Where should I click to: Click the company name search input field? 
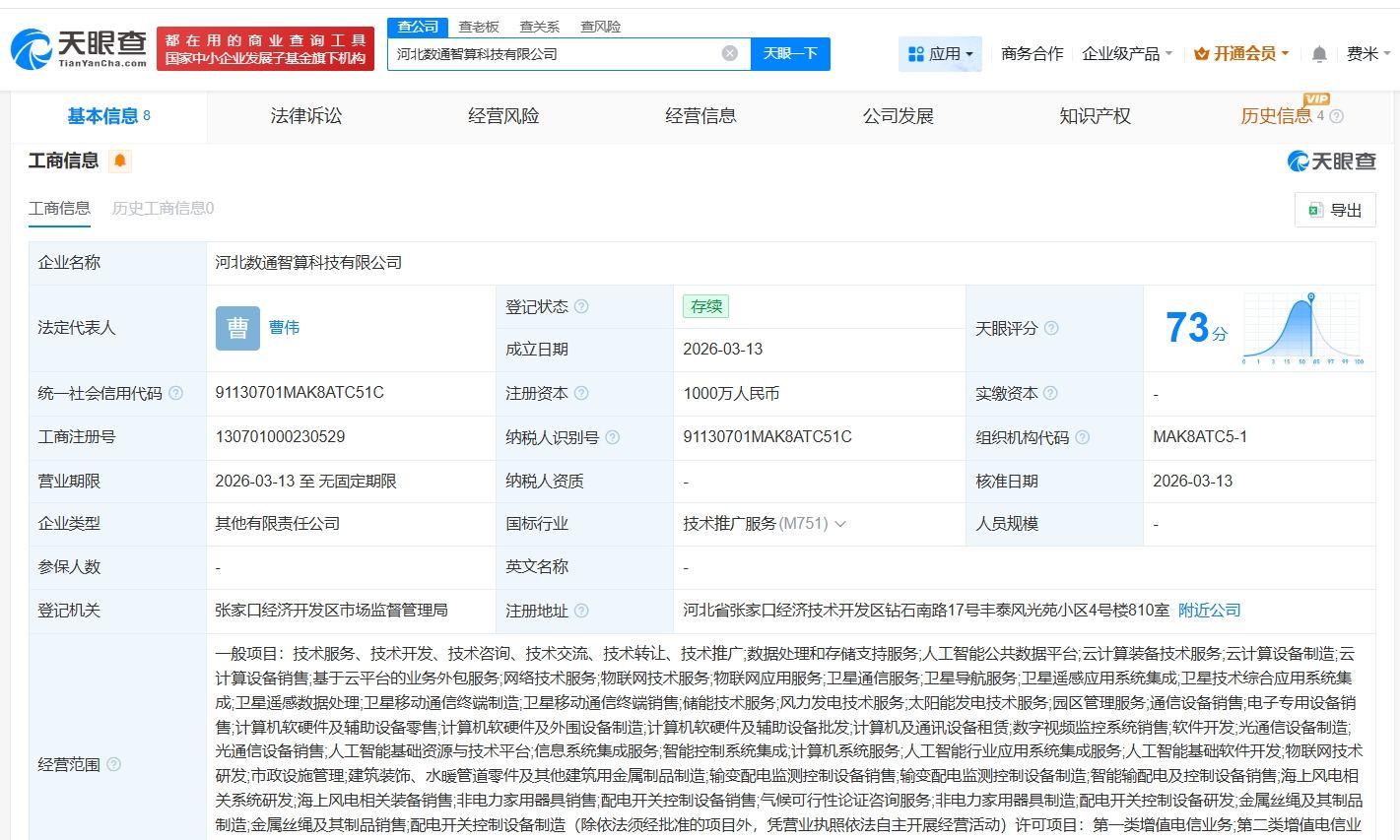552,54
